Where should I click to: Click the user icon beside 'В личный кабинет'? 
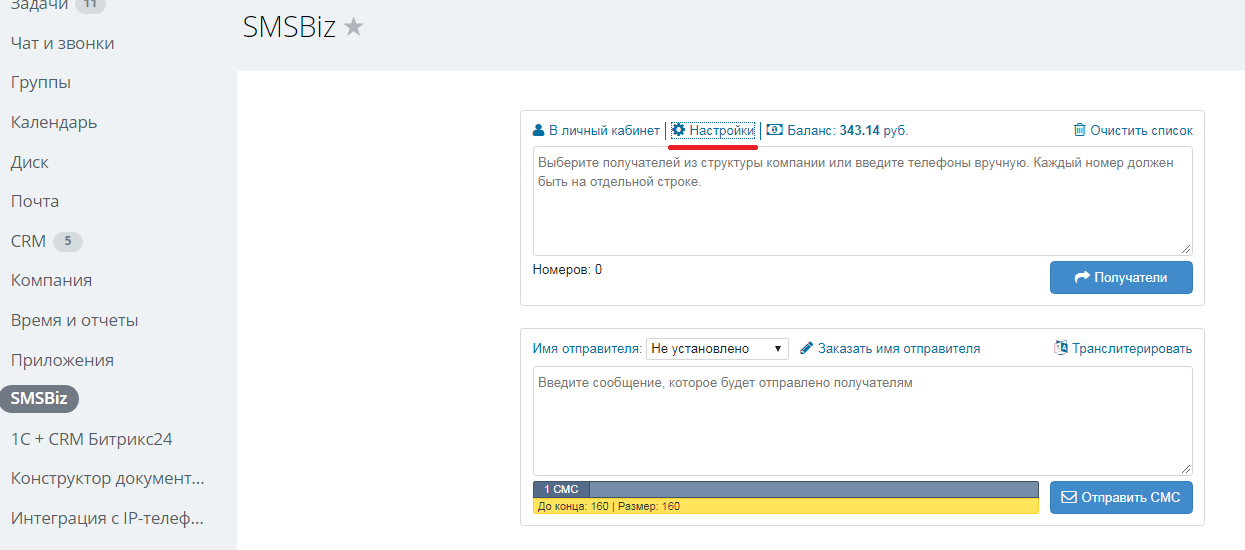[539, 130]
